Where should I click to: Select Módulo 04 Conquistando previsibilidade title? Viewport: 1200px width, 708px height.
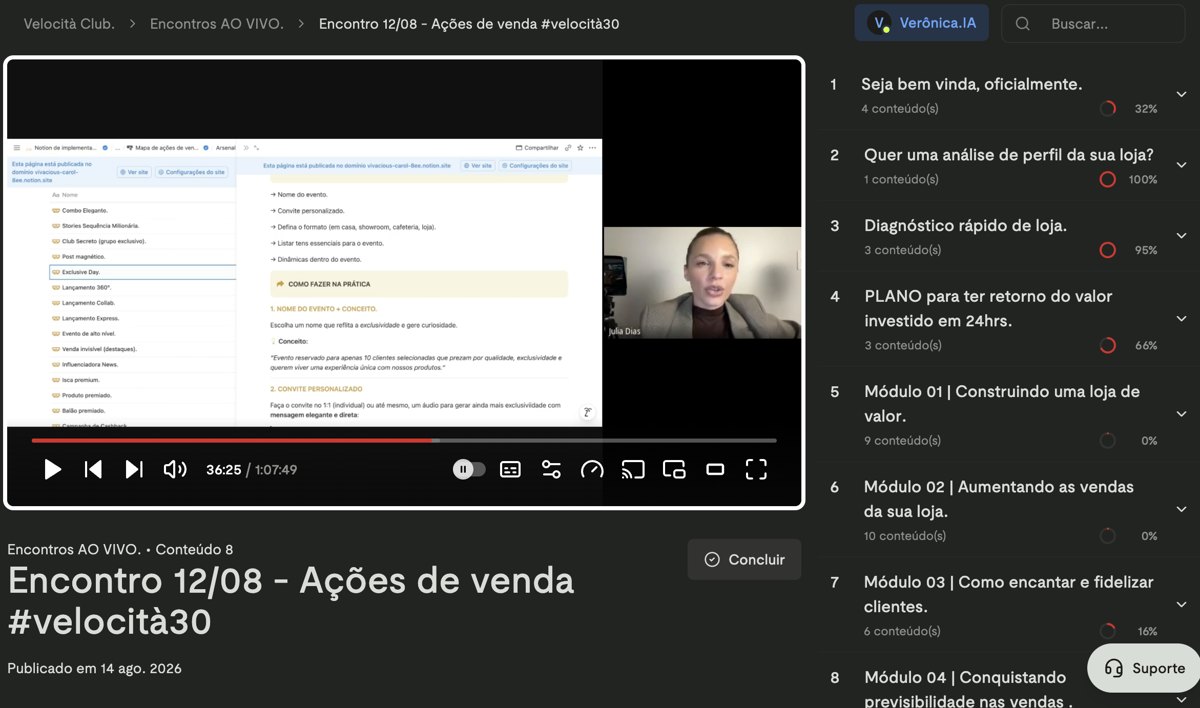[968, 689]
